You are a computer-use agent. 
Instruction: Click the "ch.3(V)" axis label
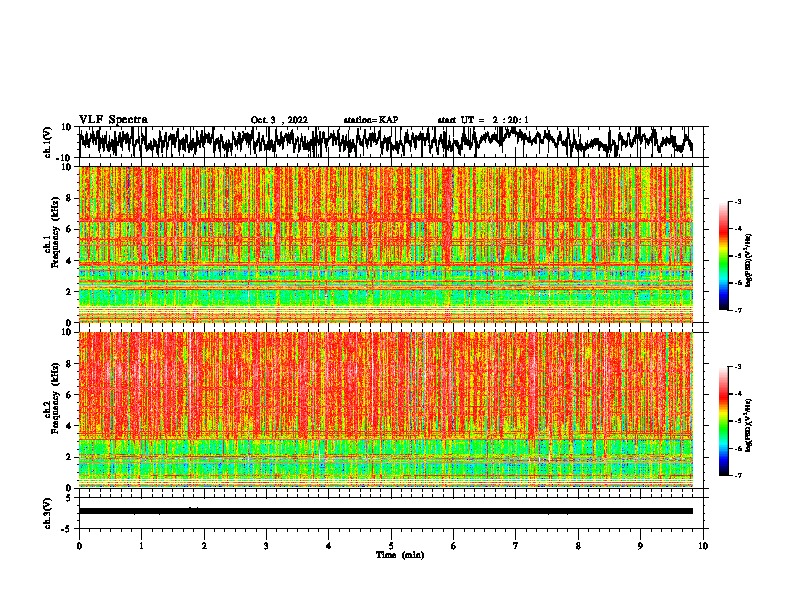[x=48, y=513]
